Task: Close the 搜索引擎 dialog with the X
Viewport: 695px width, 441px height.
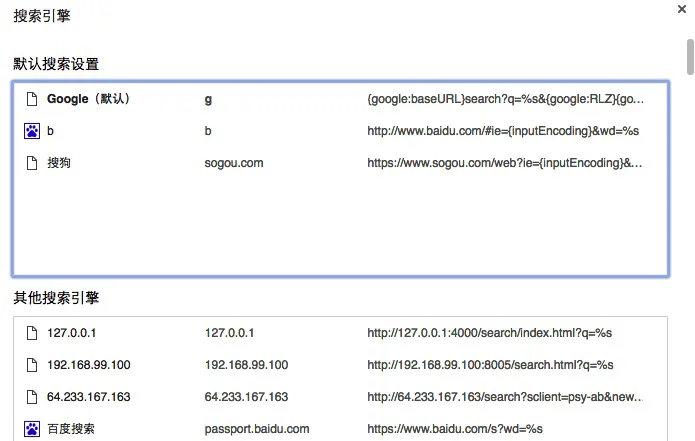Action: 682,9
